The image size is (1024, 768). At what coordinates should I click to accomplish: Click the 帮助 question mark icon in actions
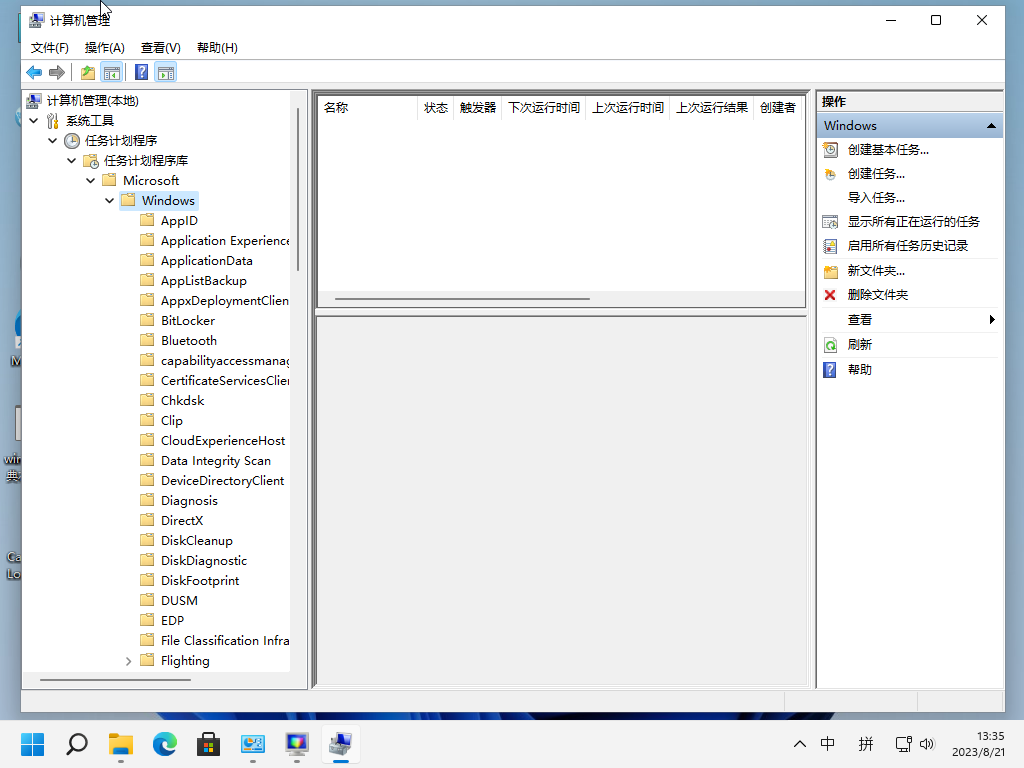coord(830,370)
